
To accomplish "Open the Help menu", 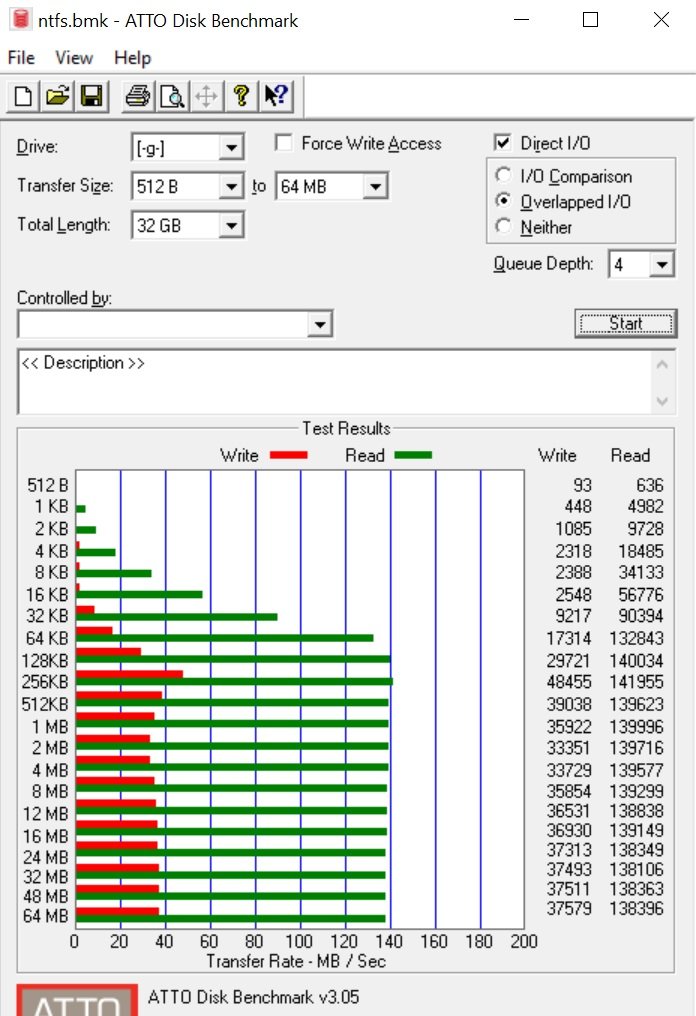I will 132,58.
